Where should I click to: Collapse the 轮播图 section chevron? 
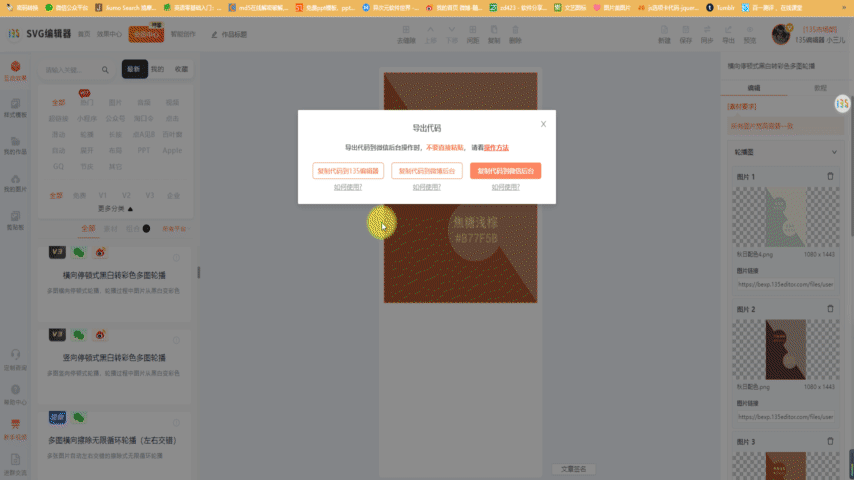[x=834, y=153]
